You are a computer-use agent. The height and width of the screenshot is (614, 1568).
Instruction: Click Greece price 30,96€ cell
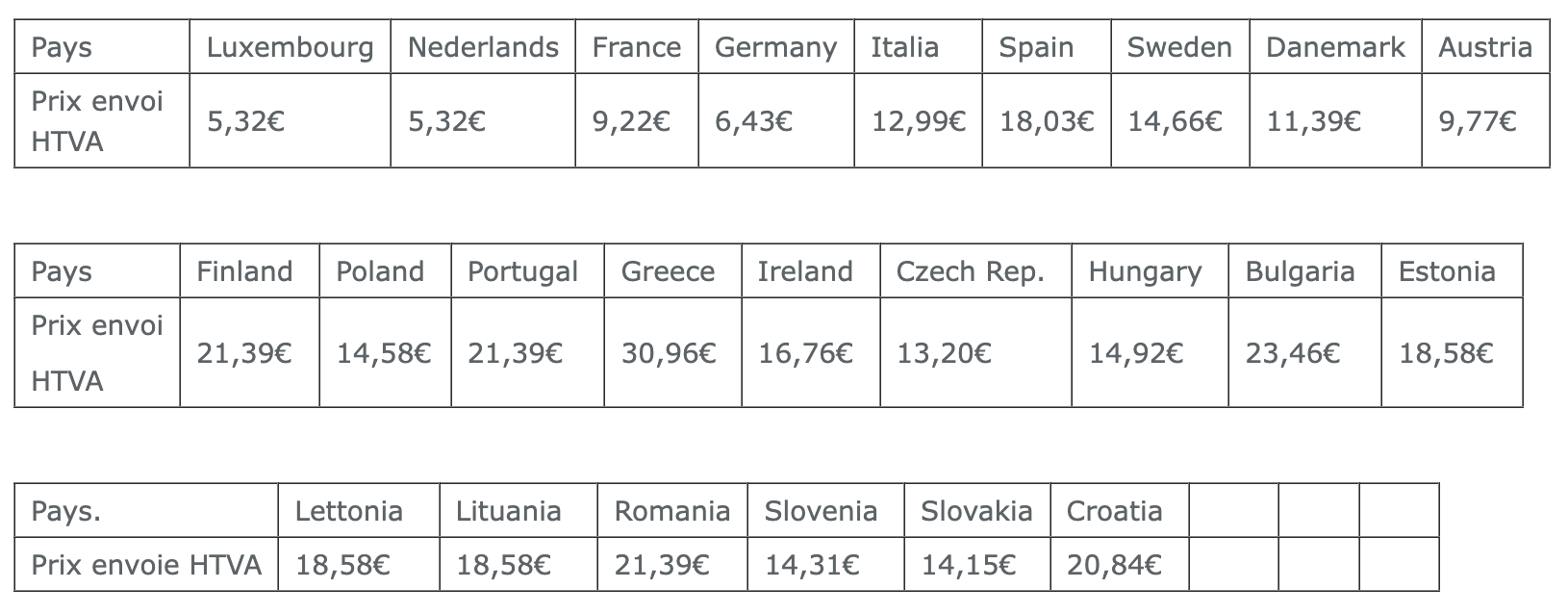tap(673, 353)
